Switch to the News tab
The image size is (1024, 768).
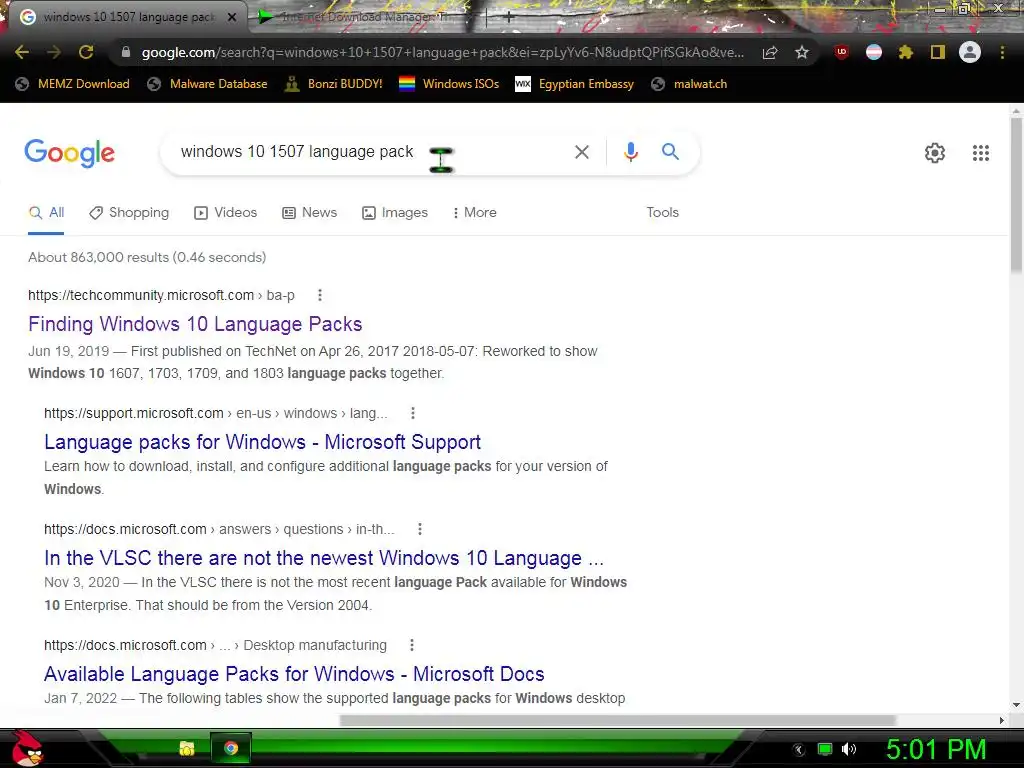pos(310,212)
